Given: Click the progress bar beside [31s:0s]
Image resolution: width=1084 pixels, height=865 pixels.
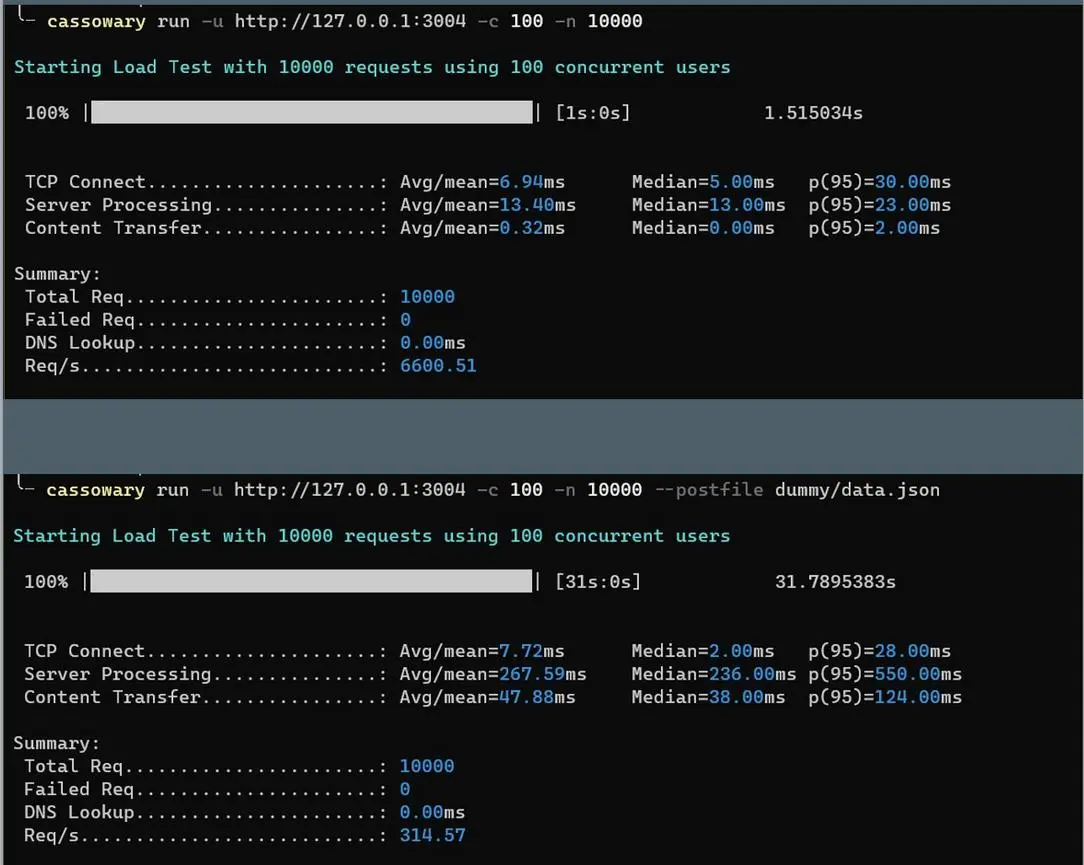Looking at the screenshot, I should point(311,581).
